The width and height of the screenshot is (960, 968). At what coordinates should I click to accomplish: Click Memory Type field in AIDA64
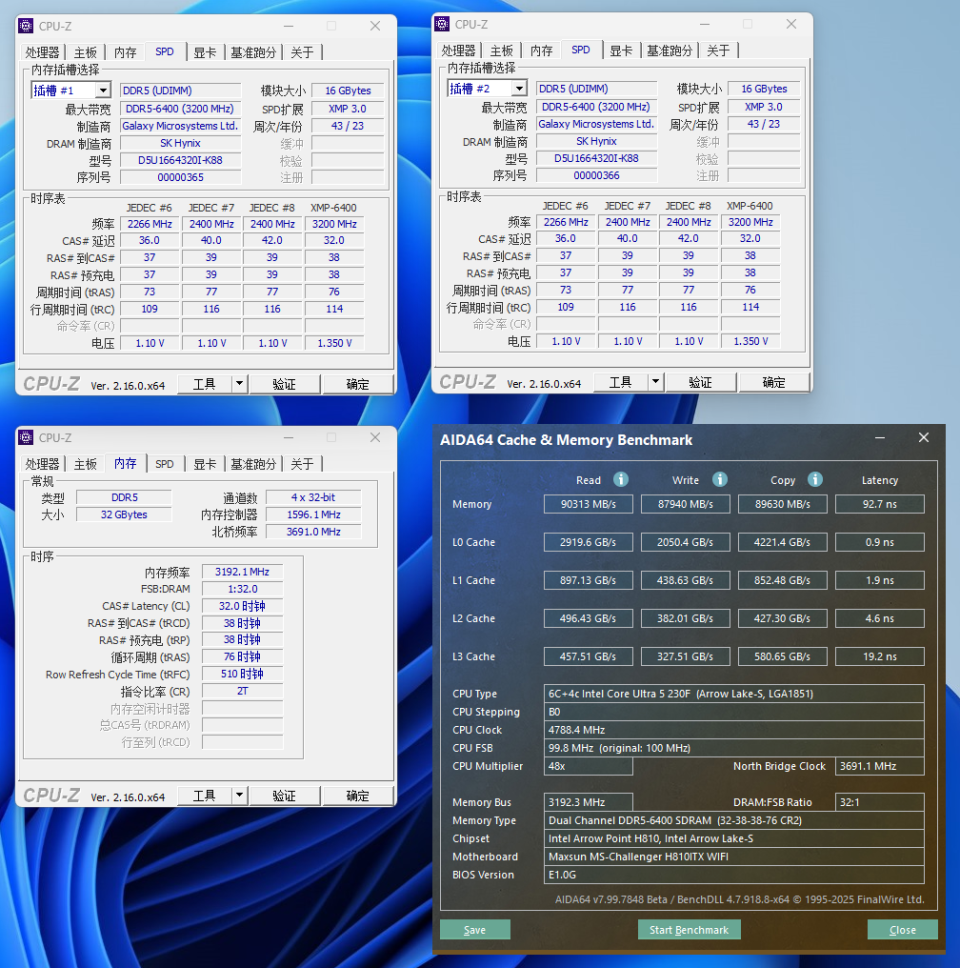coord(734,820)
